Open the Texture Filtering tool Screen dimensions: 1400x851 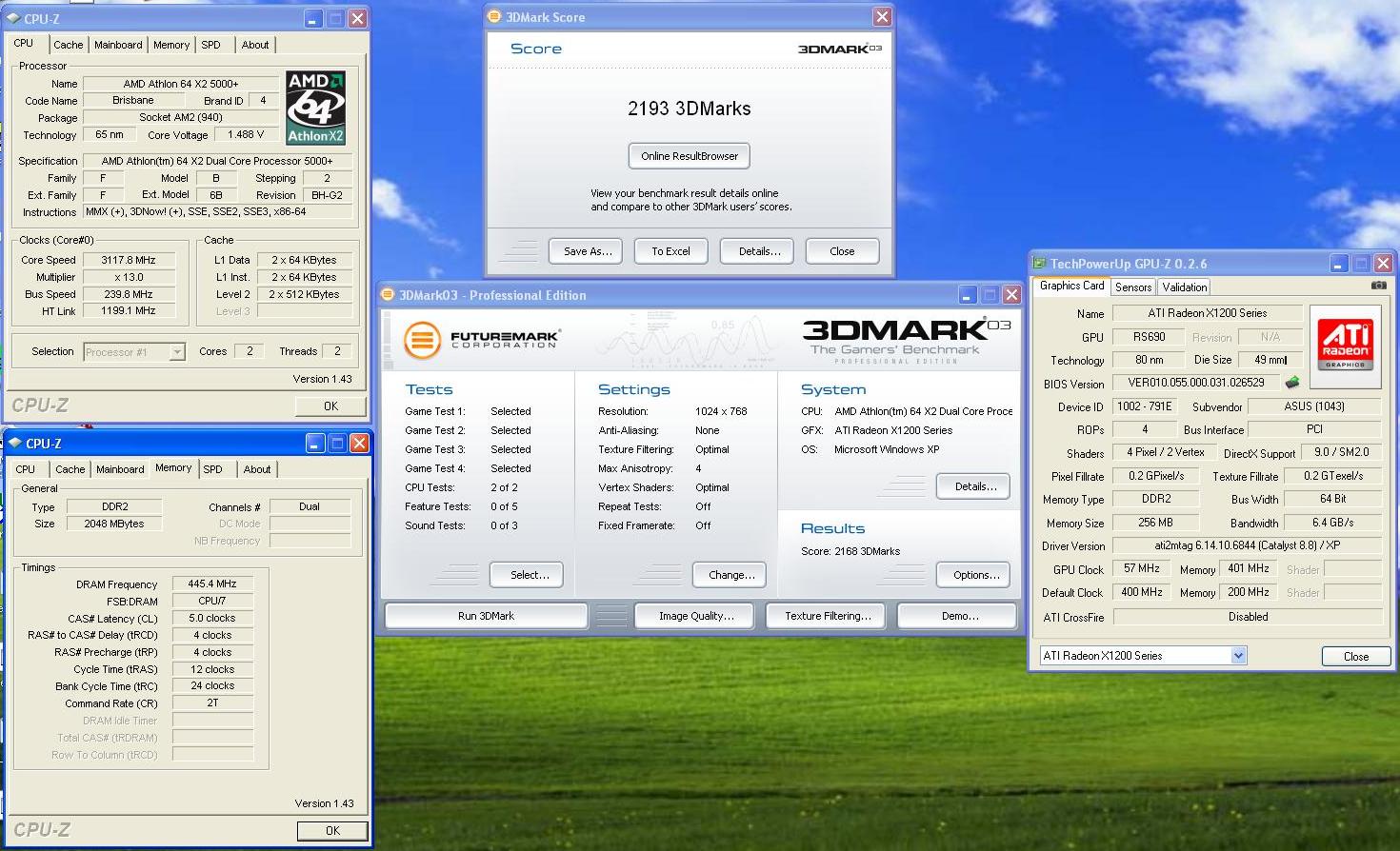(x=828, y=616)
